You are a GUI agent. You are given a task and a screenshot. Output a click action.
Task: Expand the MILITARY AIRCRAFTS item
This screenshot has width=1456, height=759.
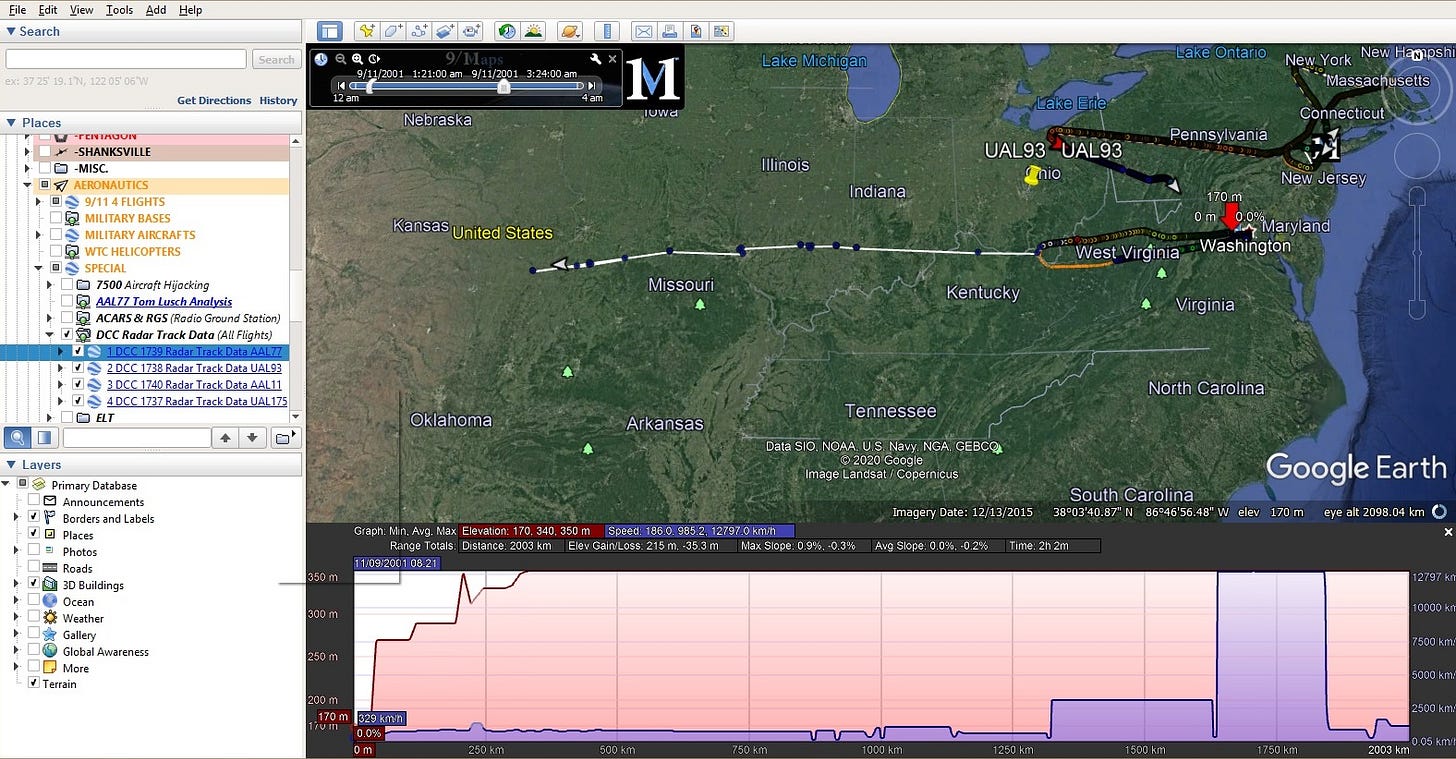point(40,235)
